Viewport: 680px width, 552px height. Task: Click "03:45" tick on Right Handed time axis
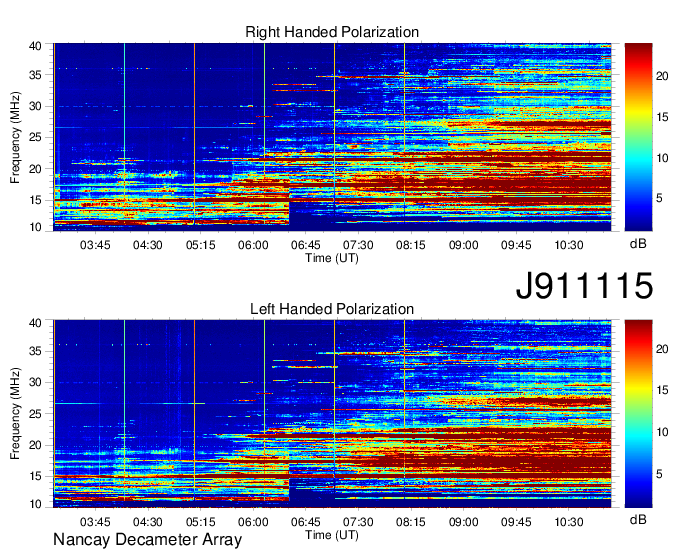point(95,245)
